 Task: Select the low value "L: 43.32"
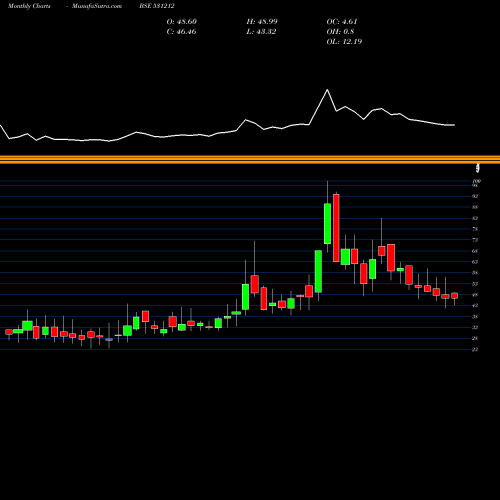(x=261, y=32)
